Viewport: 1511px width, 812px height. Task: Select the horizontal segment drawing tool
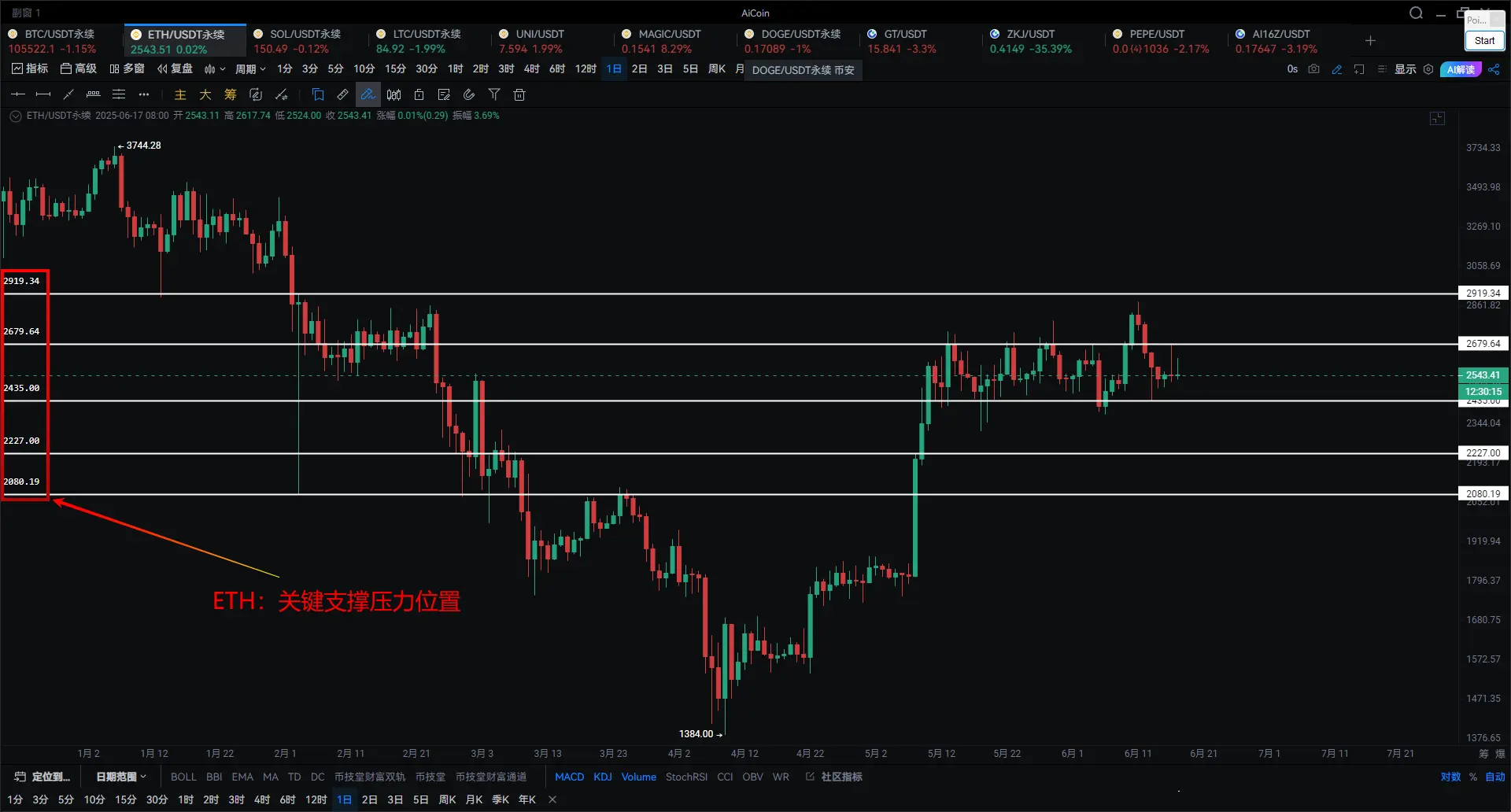[x=43, y=94]
